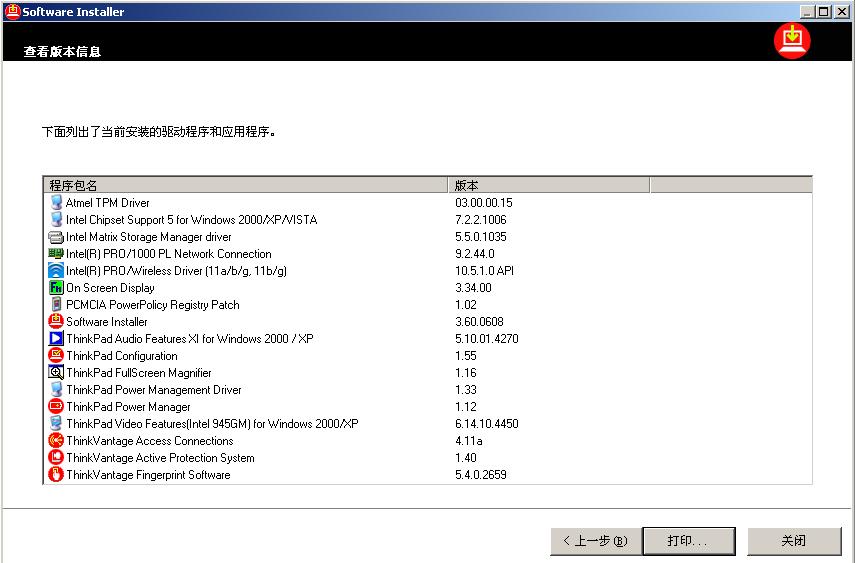The height and width of the screenshot is (563, 855).
Task: Select ThinkVantage Access Connections entry
Action: 150,440
